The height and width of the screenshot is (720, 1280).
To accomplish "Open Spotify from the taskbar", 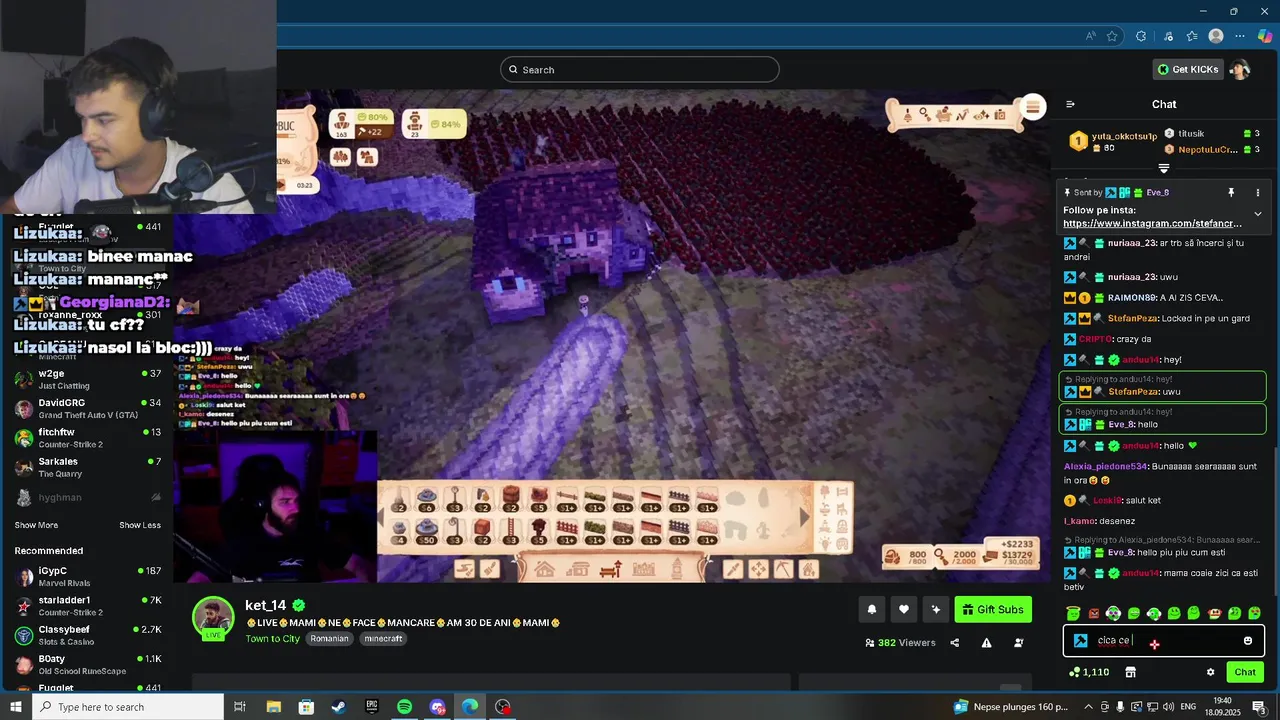I will pos(404,707).
